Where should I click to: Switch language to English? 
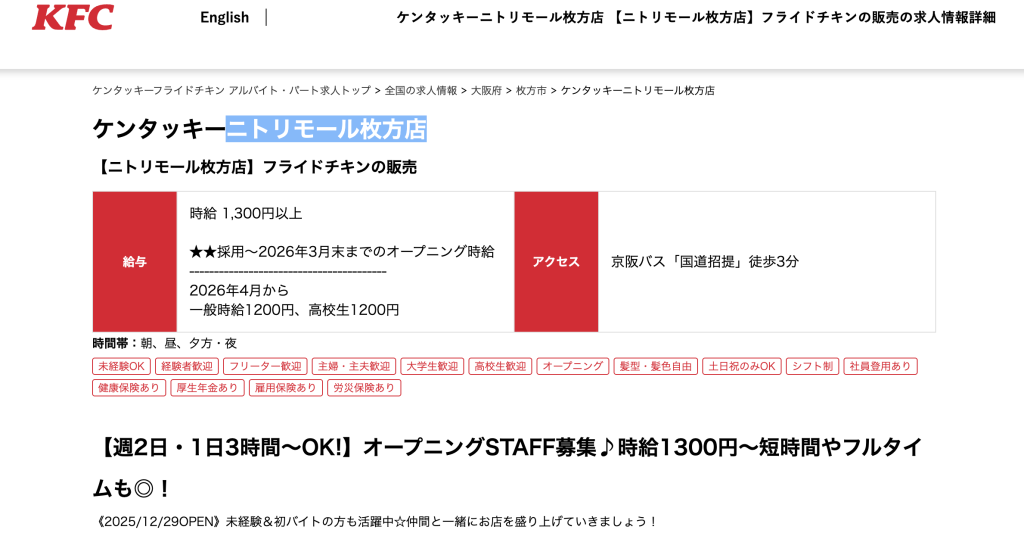coord(224,17)
